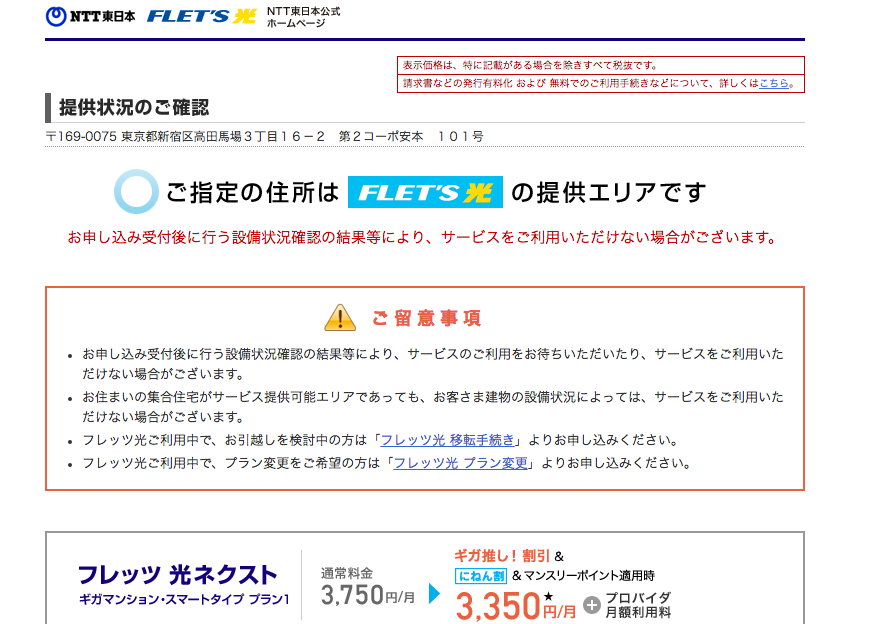The width and height of the screenshot is (895, 624).
Task: Click the yellow warning triangle icon
Action: [340, 317]
